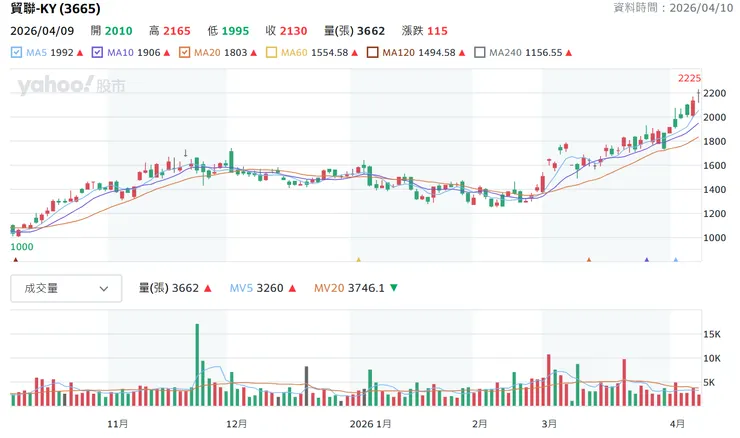Screen dimensions: 740x438
Task: Click the 1000 low price label
Action: click(x=22, y=246)
